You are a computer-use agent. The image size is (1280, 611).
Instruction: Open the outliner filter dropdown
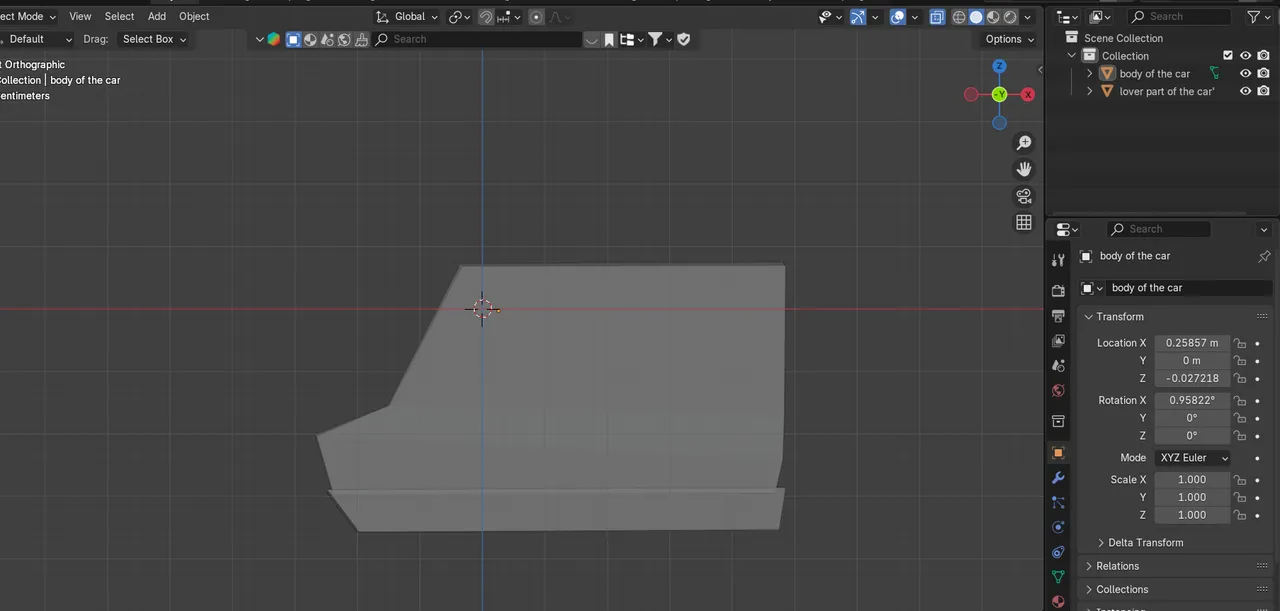1258,17
